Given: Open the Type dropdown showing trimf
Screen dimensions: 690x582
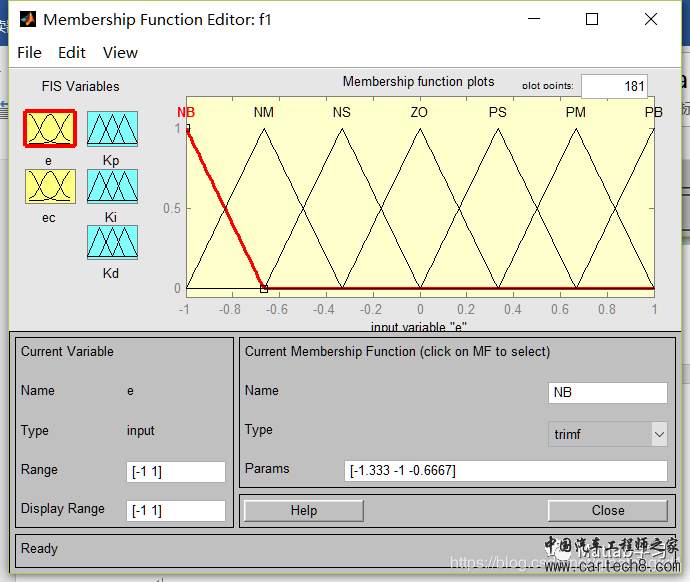Looking at the screenshot, I should pos(608,434).
